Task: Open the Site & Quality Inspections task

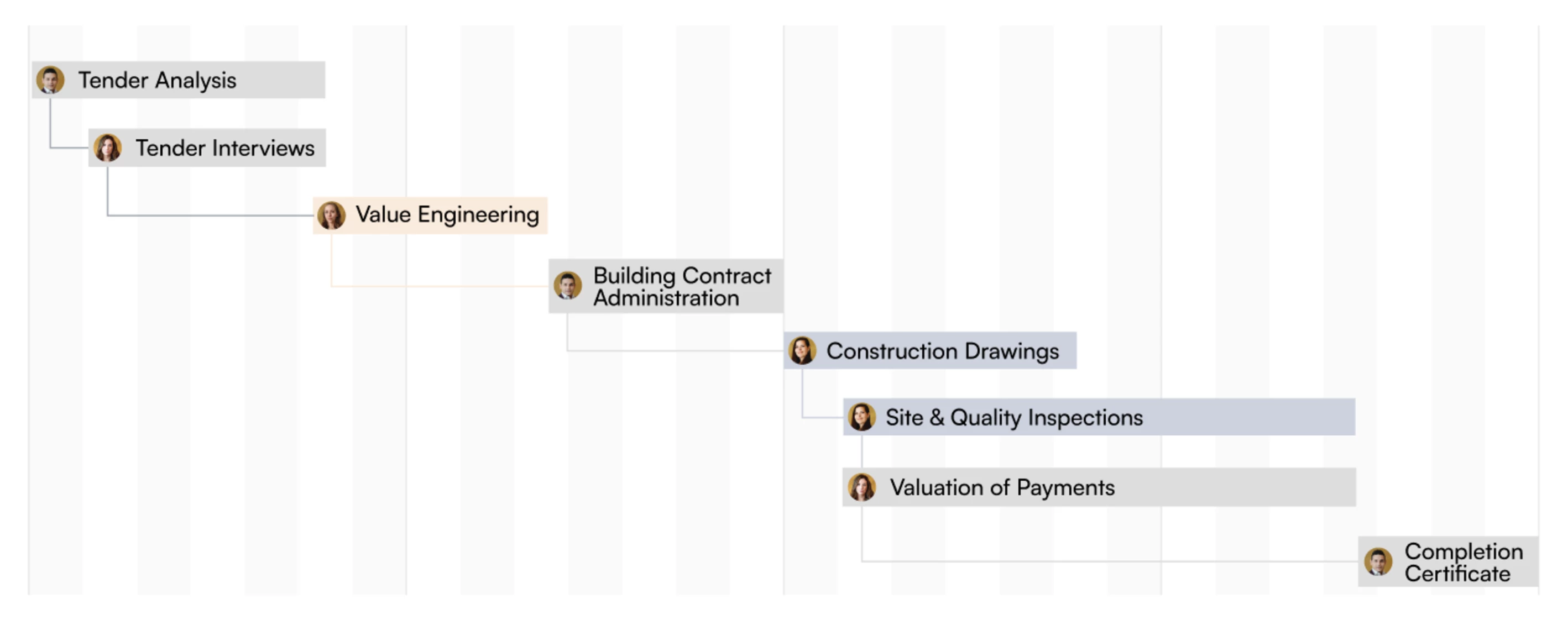Action: (1099, 417)
